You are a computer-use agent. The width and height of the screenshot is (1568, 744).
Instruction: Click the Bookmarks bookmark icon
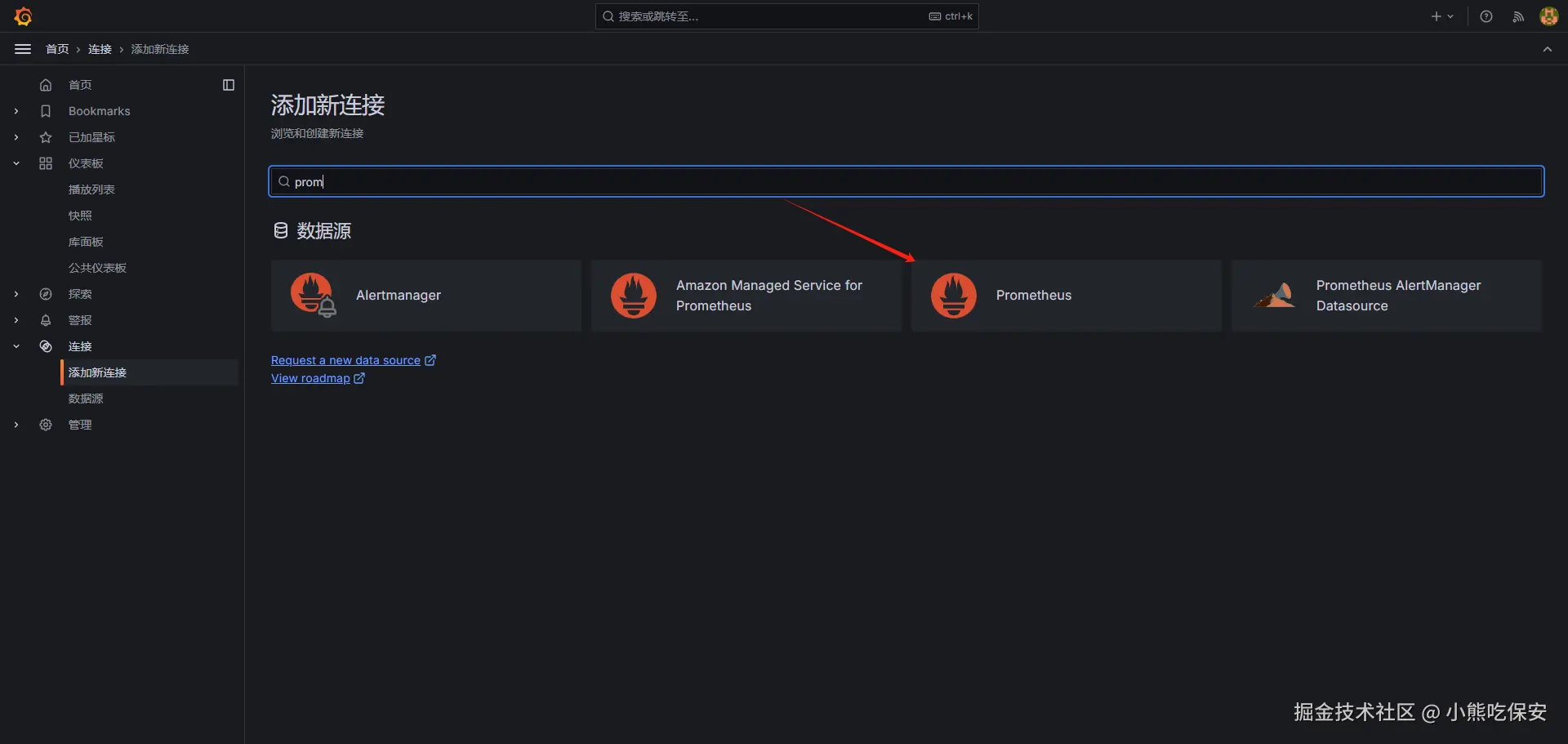point(46,111)
